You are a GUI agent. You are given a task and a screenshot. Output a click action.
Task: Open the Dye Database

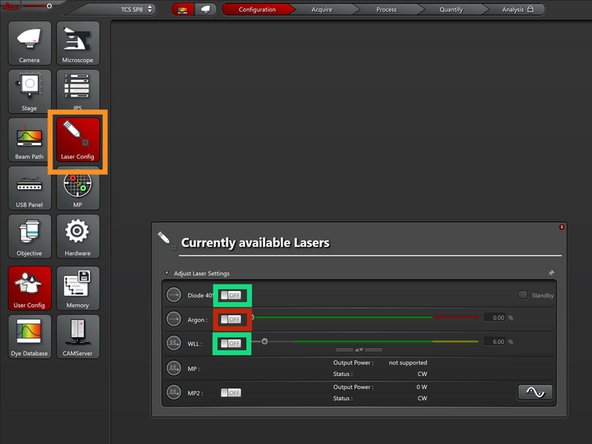tap(29, 337)
